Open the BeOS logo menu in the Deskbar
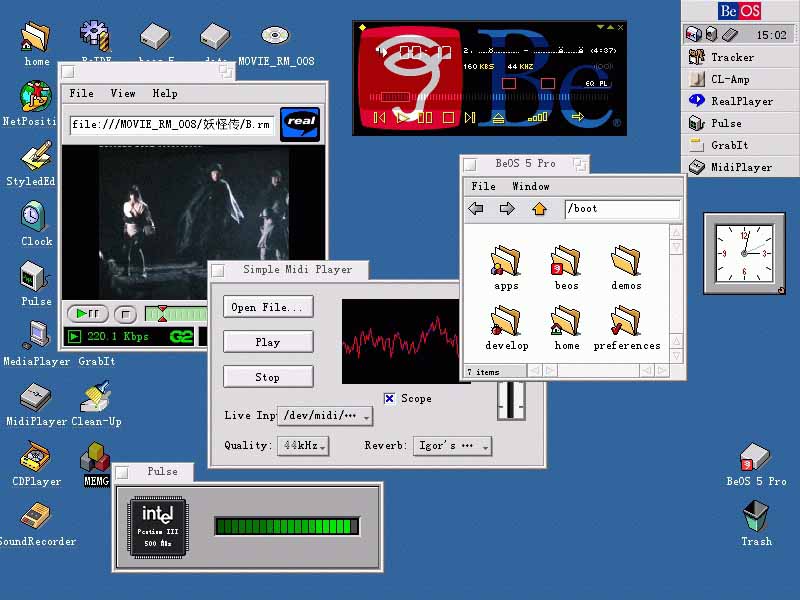 pos(740,11)
